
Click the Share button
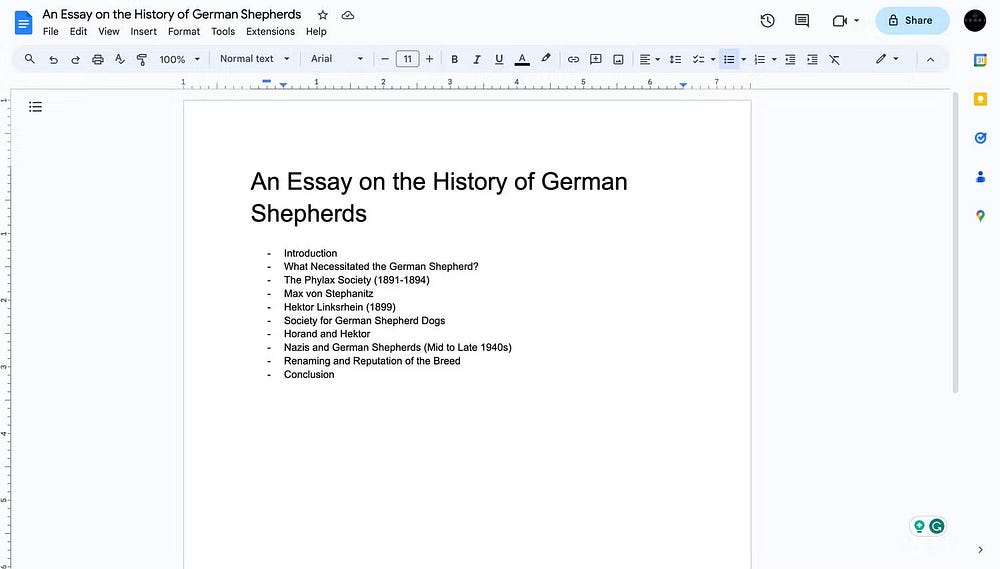click(911, 20)
